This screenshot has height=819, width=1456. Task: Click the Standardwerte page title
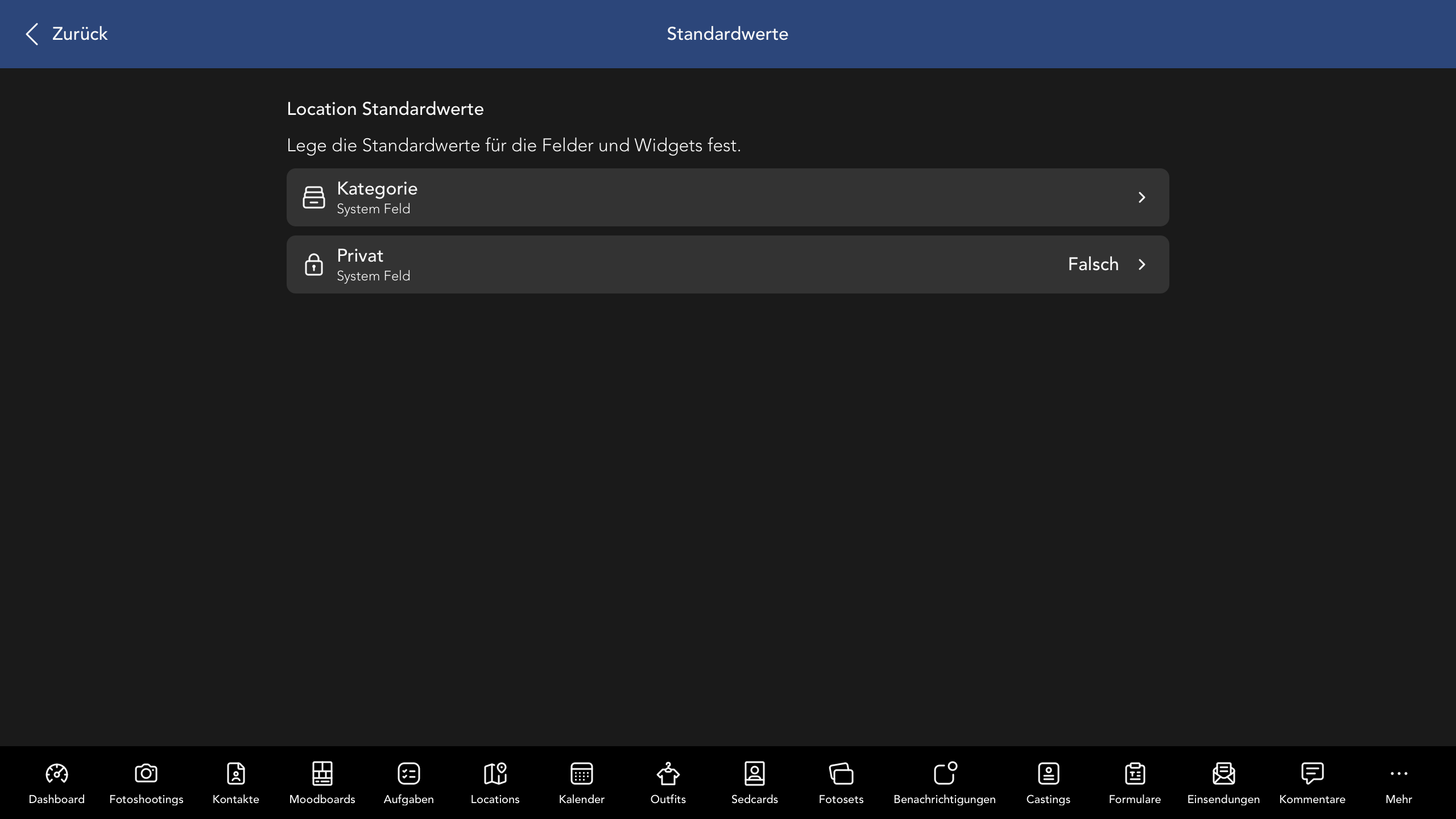tap(727, 34)
